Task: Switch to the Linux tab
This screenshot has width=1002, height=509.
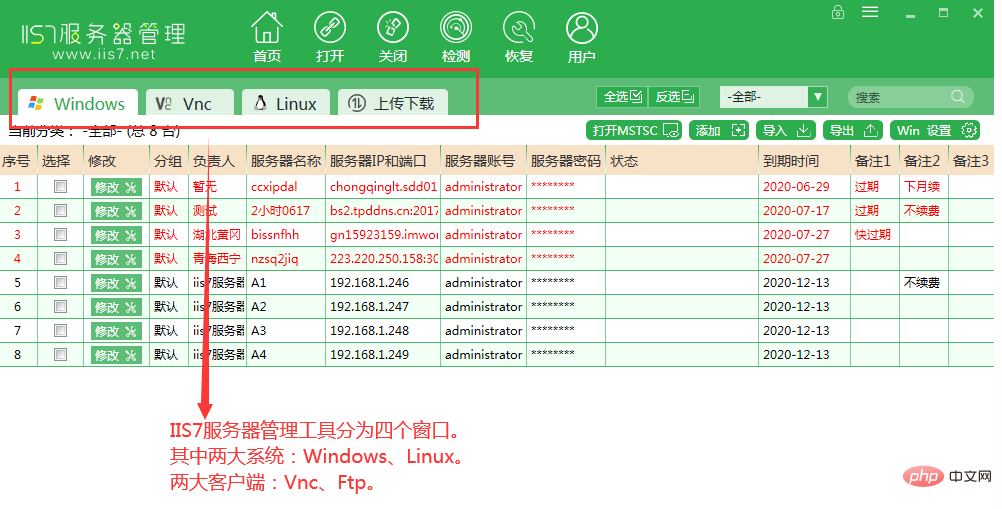Action: (286, 103)
